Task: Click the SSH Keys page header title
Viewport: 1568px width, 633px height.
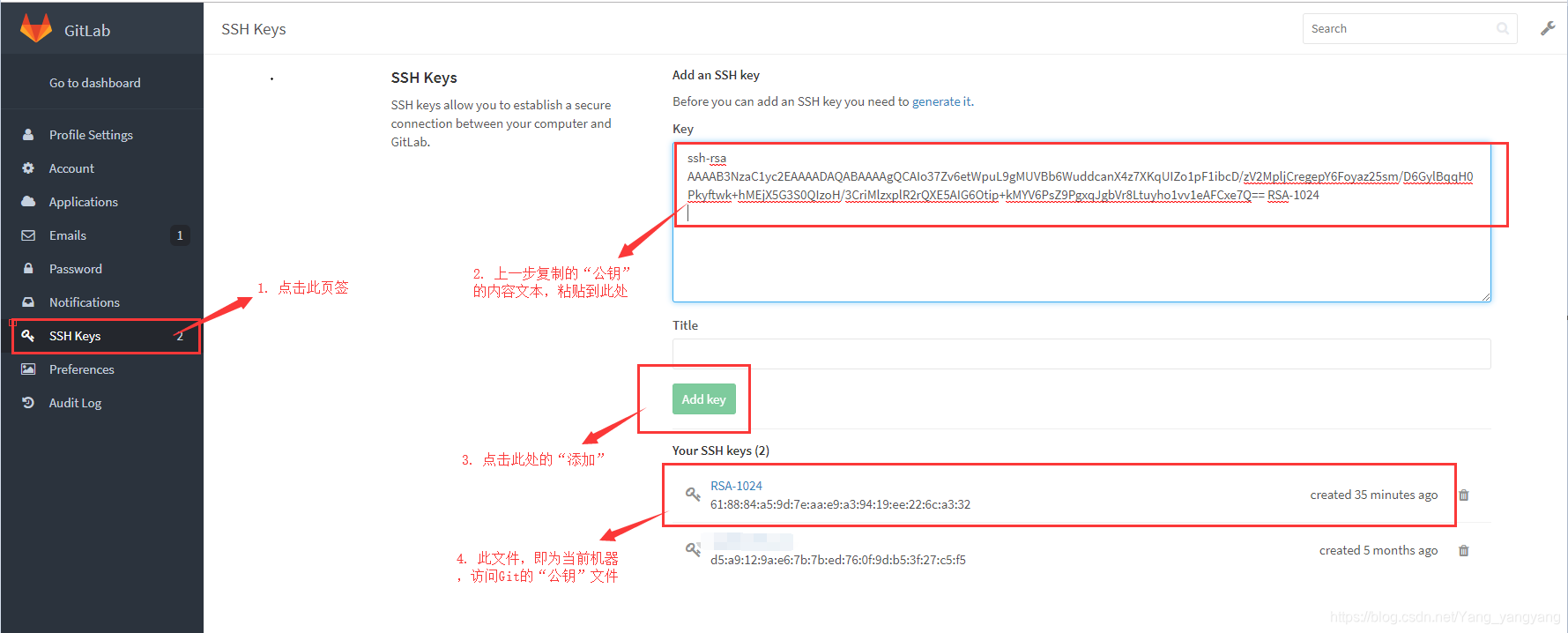Action: 254,29
